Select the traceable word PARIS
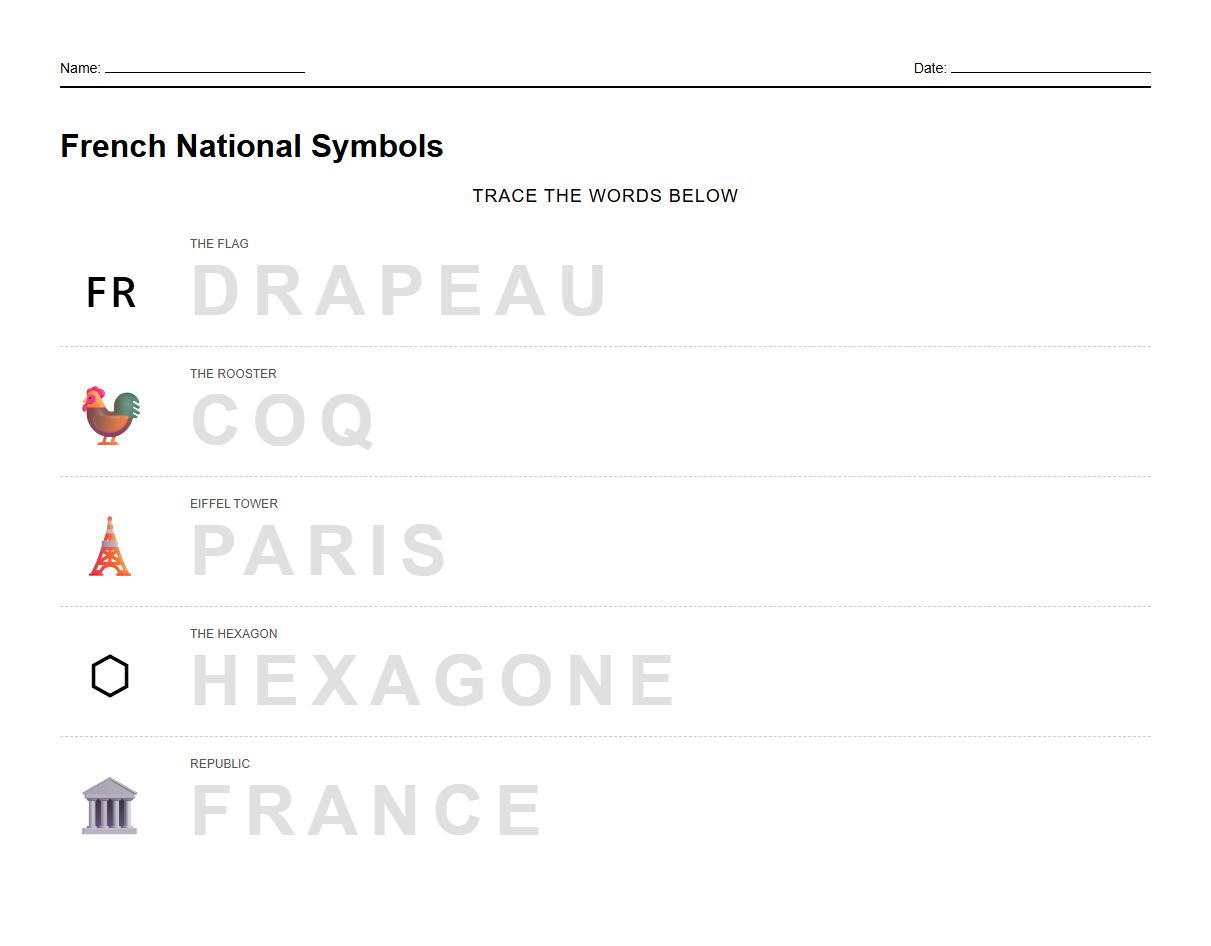Image resolution: width=1211 pixels, height=946 pixels. (x=318, y=550)
